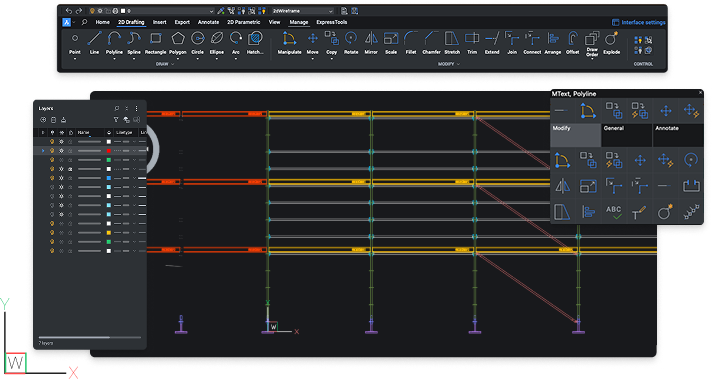Toggle lock icon on the red layer

pos(70,151)
